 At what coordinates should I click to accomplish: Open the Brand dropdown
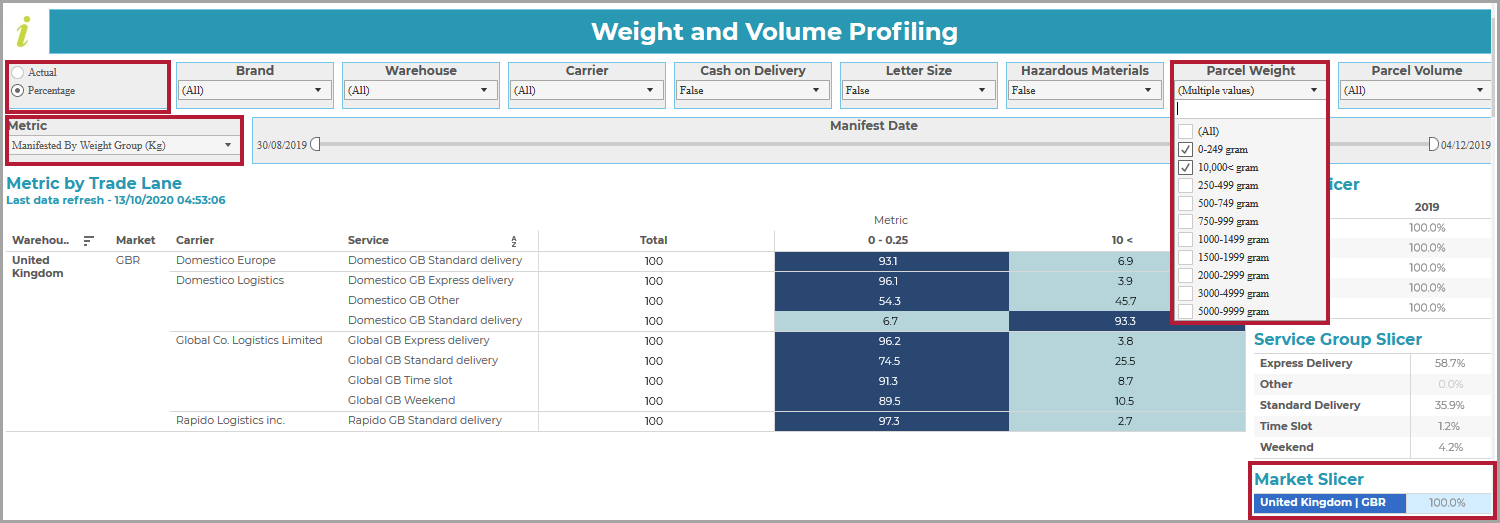coord(255,90)
